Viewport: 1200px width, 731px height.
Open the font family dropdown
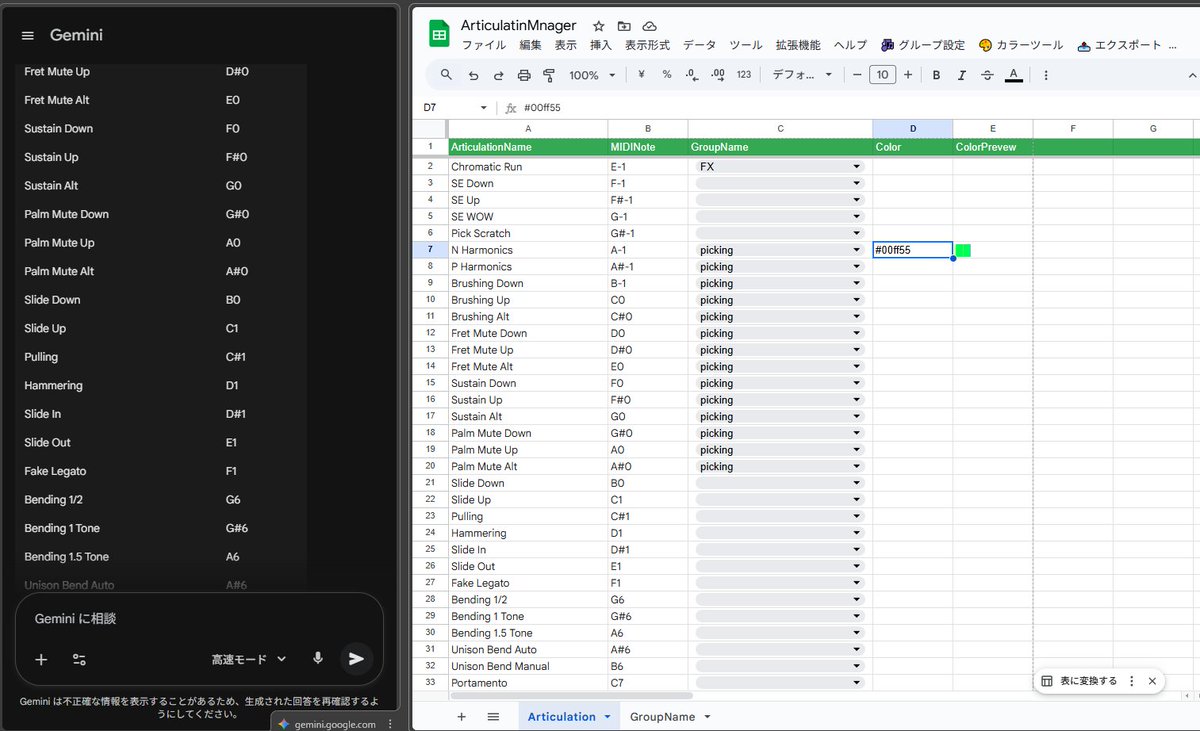[x=803, y=75]
